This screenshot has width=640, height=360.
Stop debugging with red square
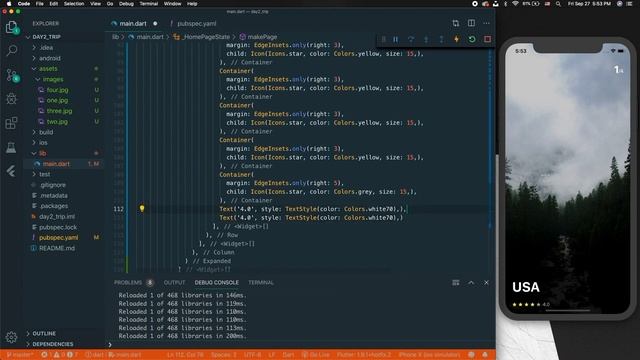(x=487, y=39)
